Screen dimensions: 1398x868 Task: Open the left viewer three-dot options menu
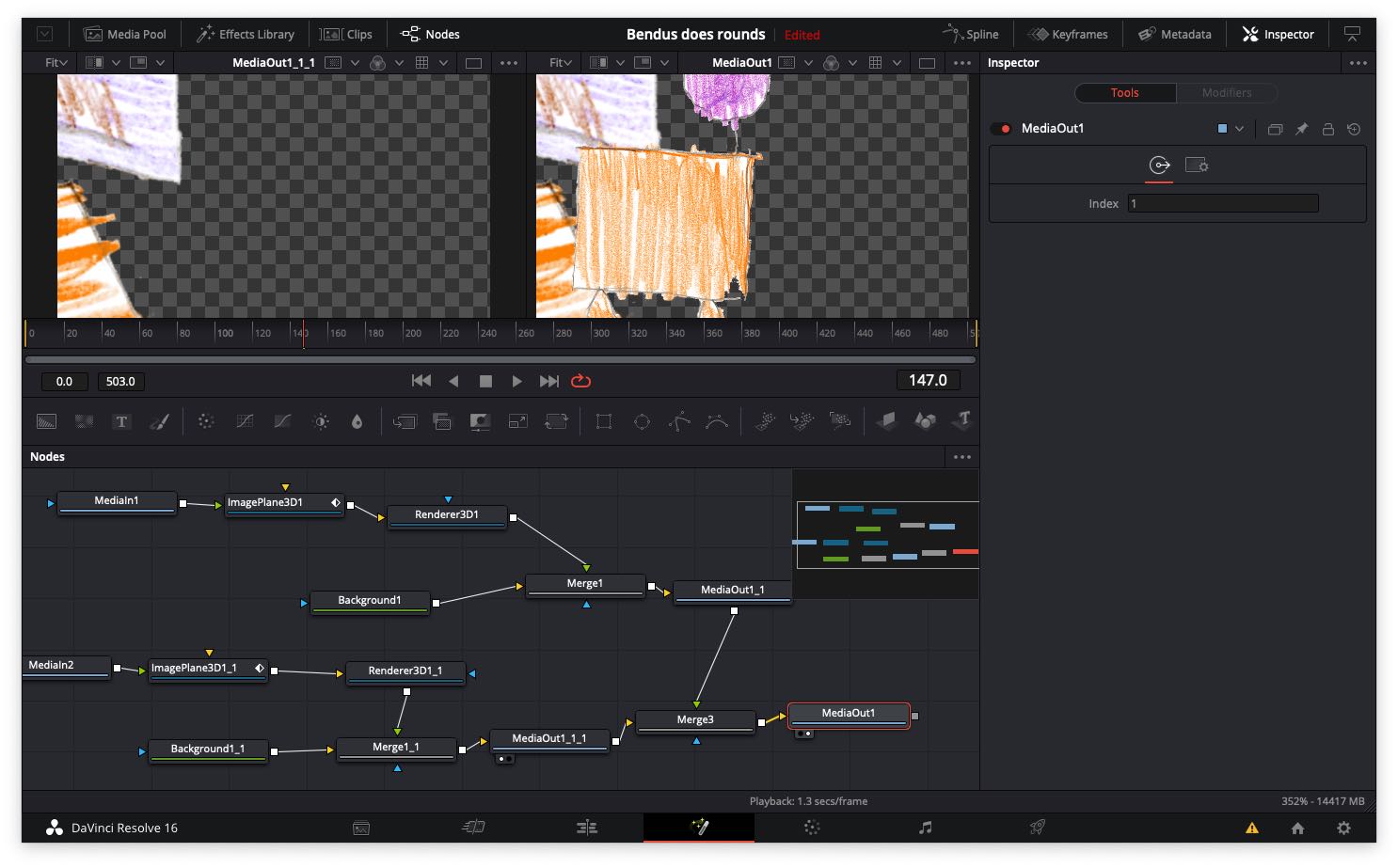pos(509,63)
